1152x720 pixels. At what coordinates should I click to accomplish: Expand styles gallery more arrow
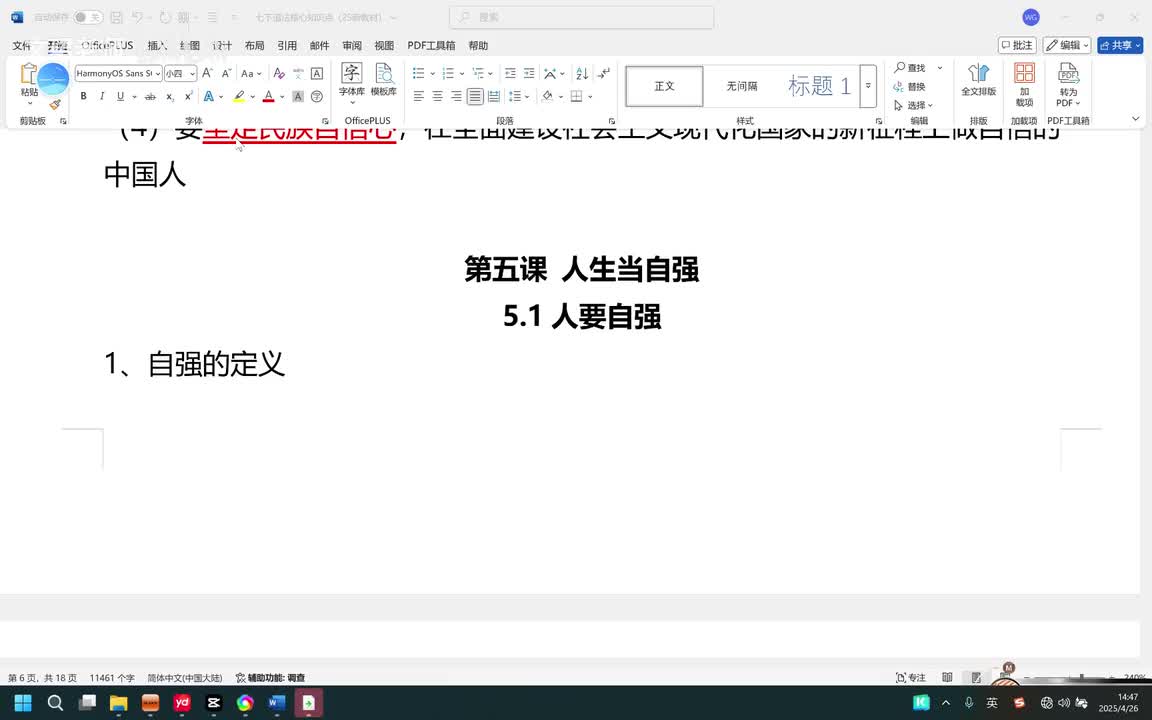[868, 86]
